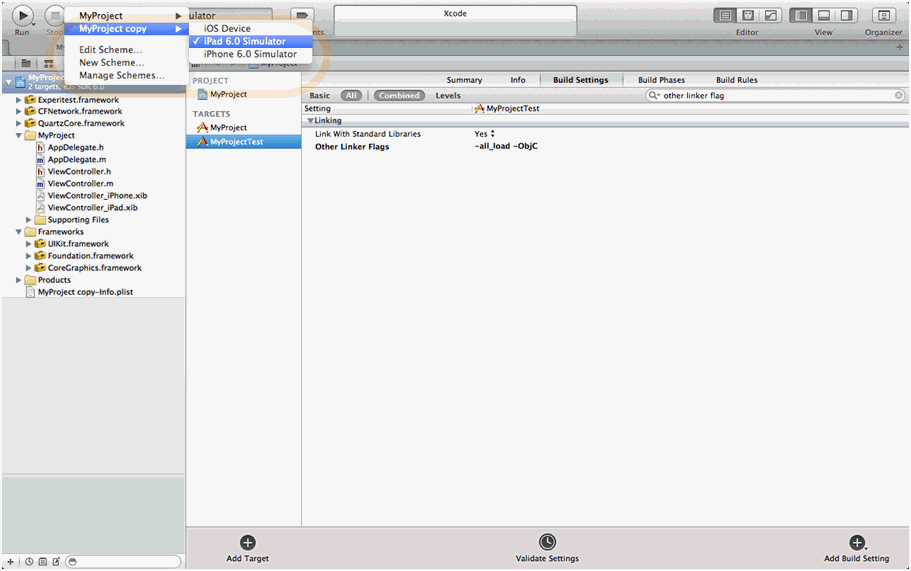Click the Add Build Setting icon
Image resolution: width=911 pixels, height=571 pixels.
pos(856,542)
